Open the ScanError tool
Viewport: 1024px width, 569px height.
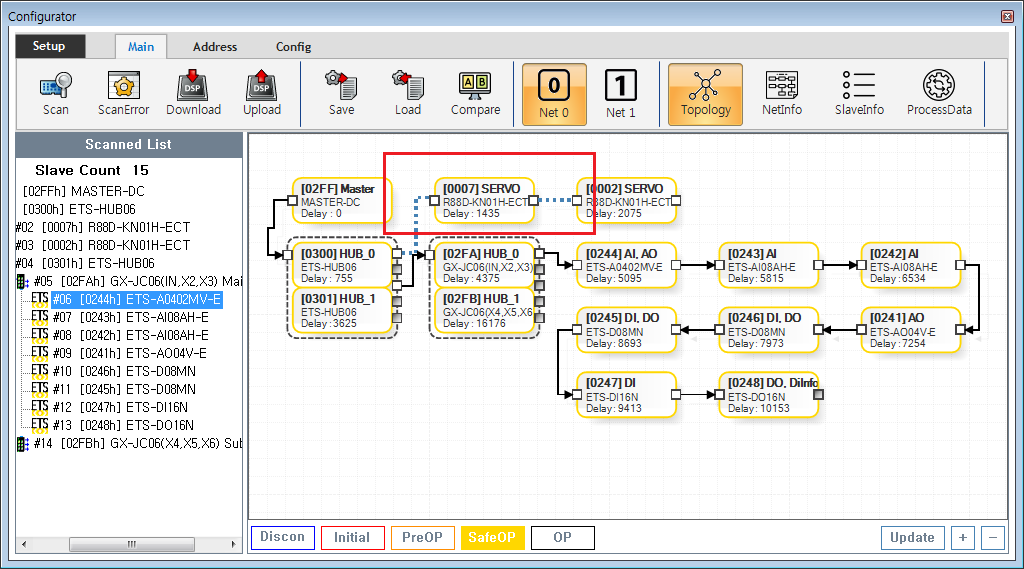pos(123,94)
